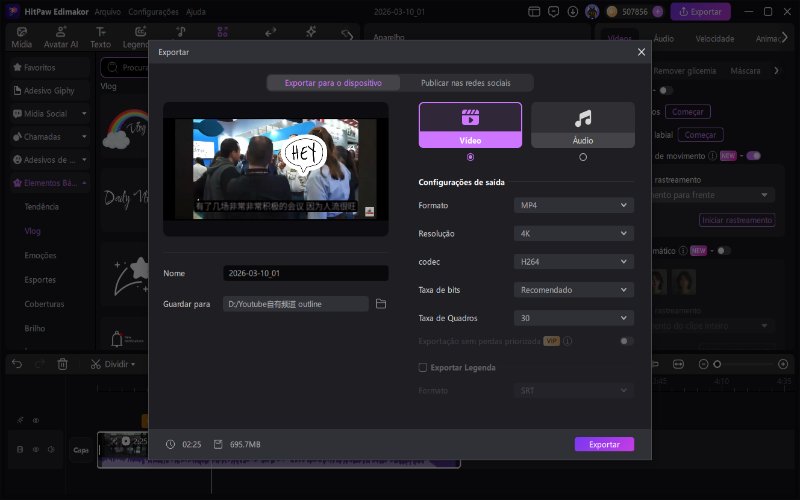Select the Emoções subcategory

40,255
